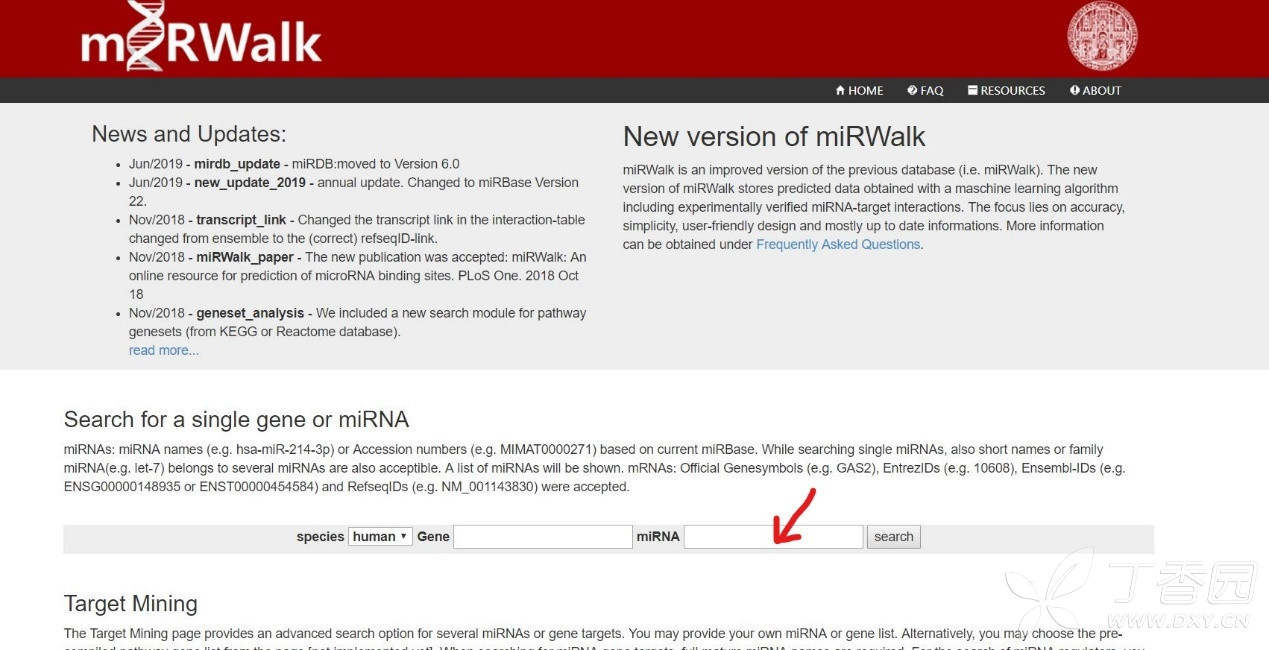Click the university seal emblem

pyautogui.click(x=1102, y=37)
